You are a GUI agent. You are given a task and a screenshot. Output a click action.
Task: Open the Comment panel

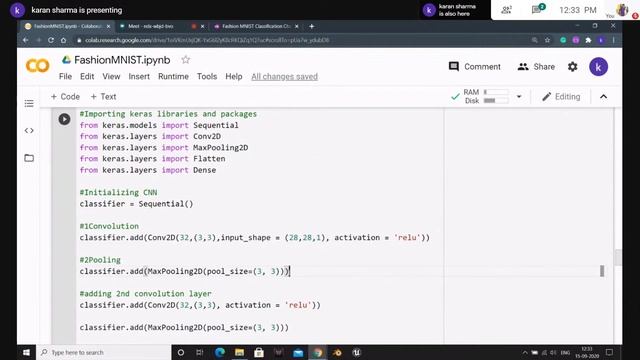(474, 67)
